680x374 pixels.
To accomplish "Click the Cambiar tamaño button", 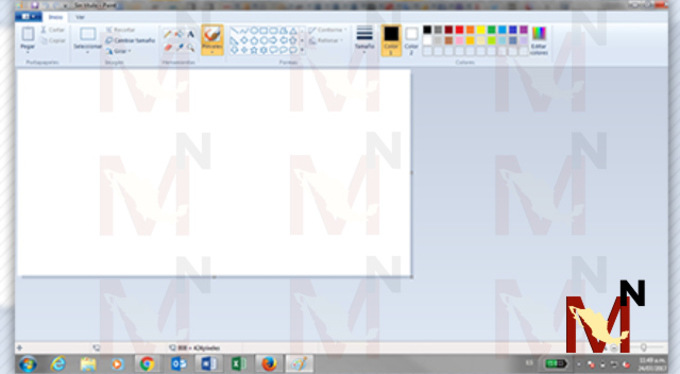I will click(x=130, y=40).
